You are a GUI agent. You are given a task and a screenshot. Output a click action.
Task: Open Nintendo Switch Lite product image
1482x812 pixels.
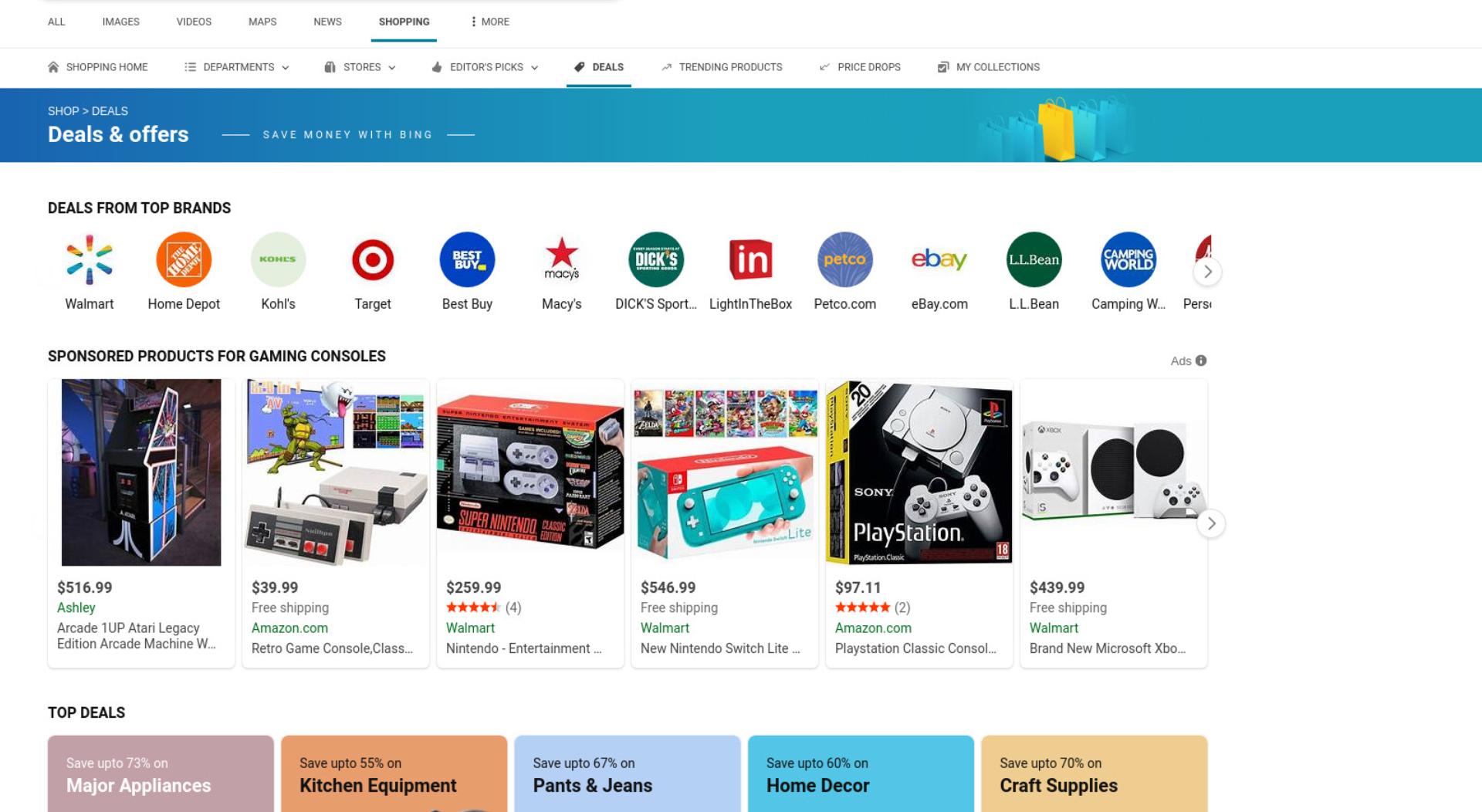(725, 472)
